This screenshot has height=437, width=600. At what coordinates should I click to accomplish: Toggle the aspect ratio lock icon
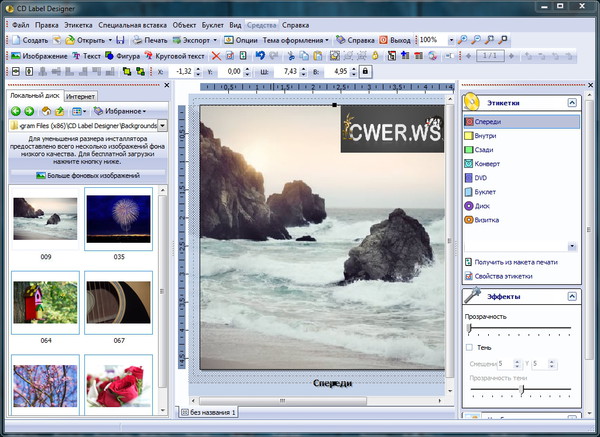click(365, 72)
